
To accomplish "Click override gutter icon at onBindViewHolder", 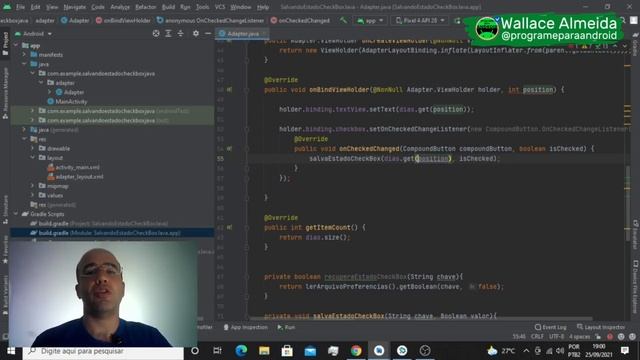I will pyautogui.click(x=229, y=90).
